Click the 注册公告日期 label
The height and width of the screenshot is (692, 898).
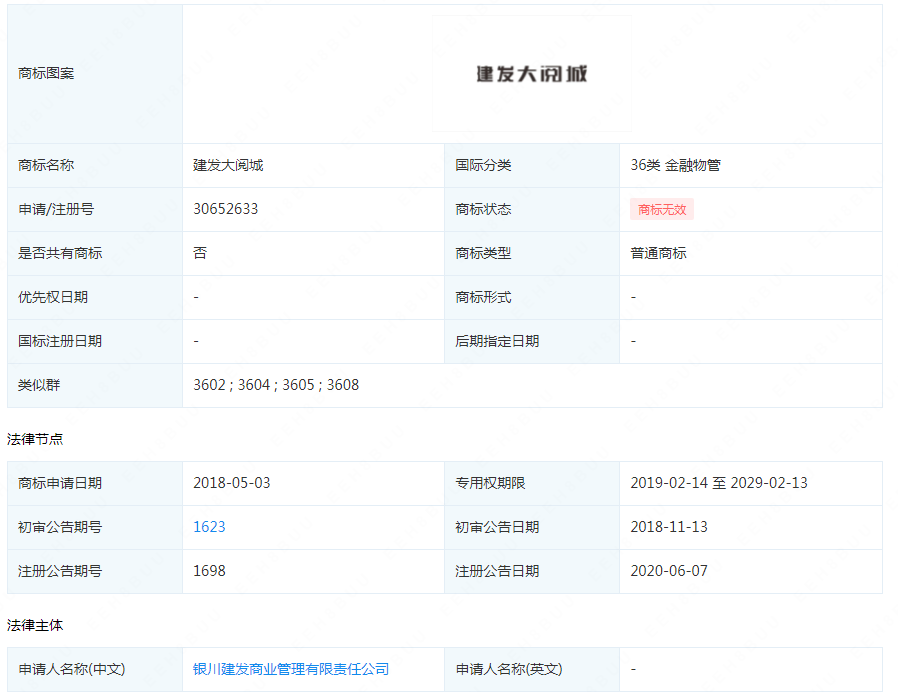tap(497, 571)
